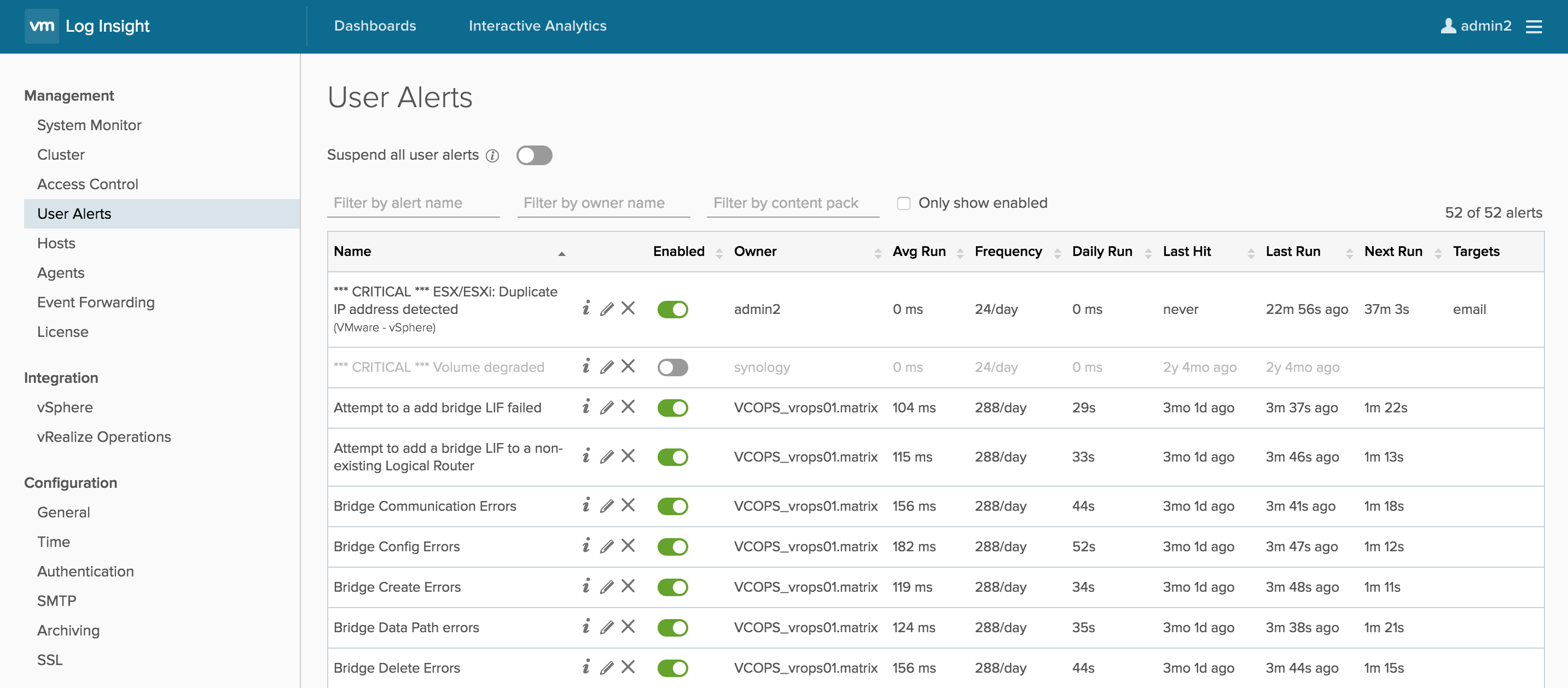Image resolution: width=1568 pixels, height=688 pixels.
Task: Click the Filter by alert name field
Action: click(x=413, y=203)
